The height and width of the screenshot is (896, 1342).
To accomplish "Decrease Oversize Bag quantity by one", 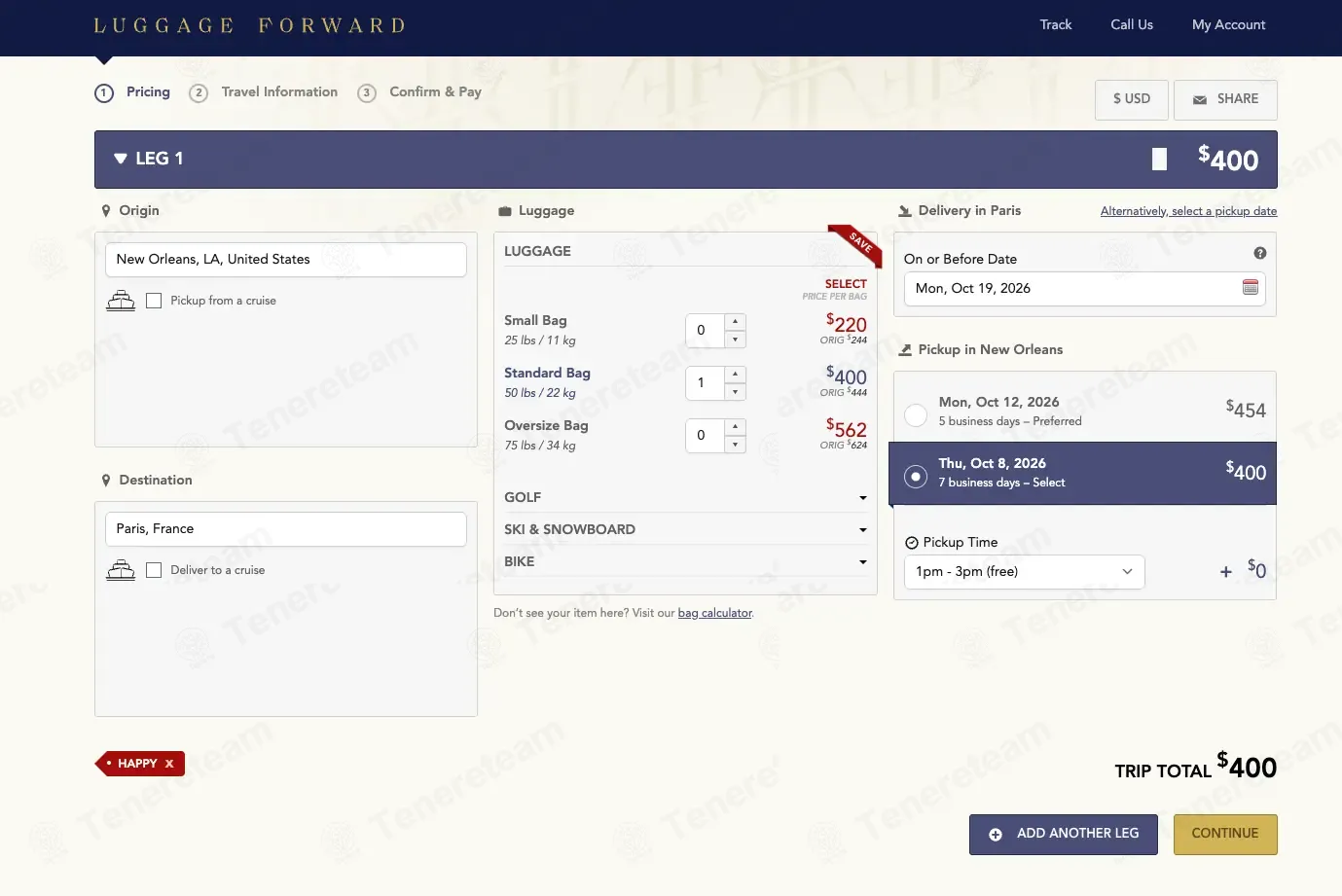I will tap(736, 445).
